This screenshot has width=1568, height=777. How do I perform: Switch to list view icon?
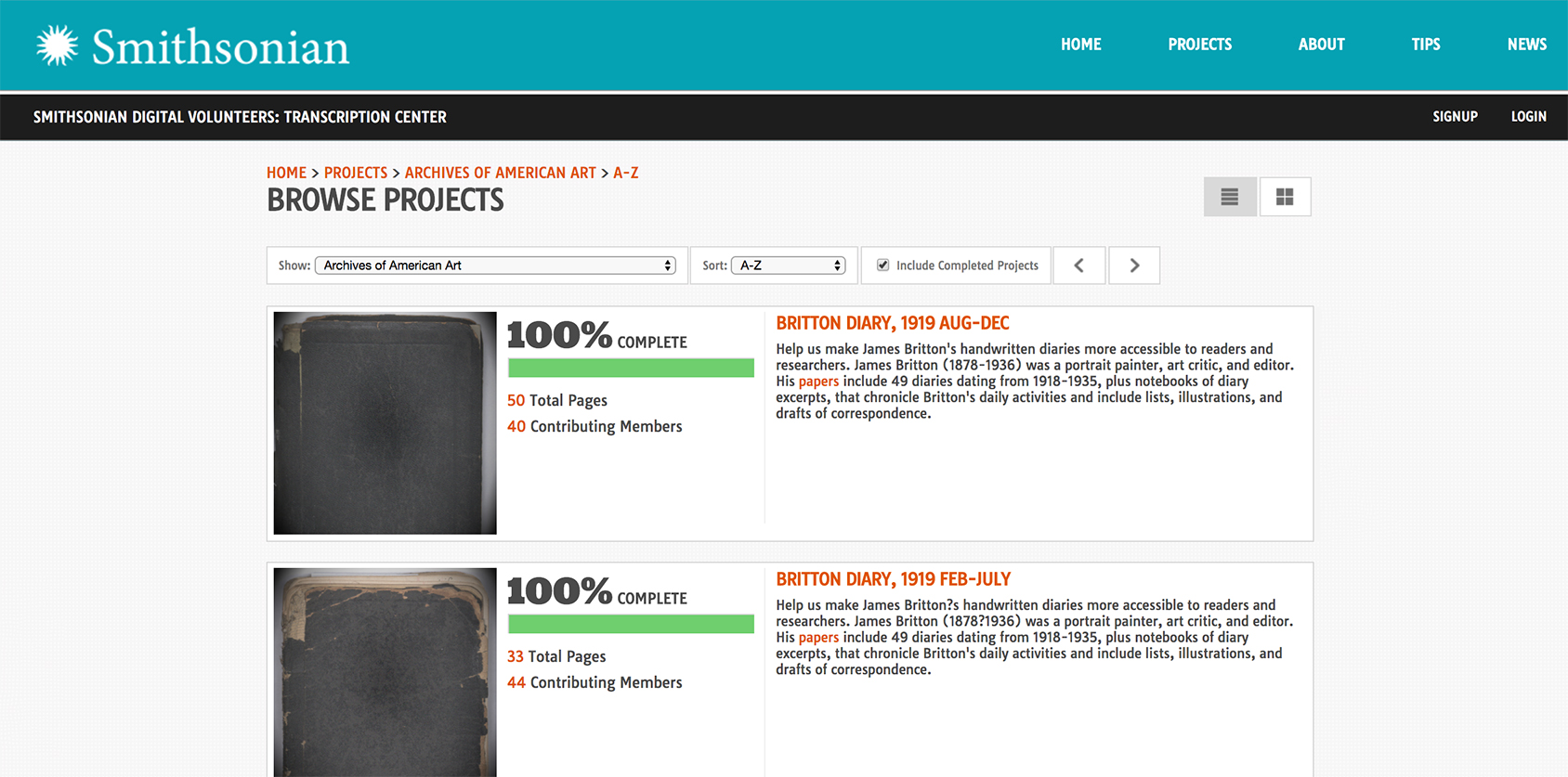[x=1230, y=197]
